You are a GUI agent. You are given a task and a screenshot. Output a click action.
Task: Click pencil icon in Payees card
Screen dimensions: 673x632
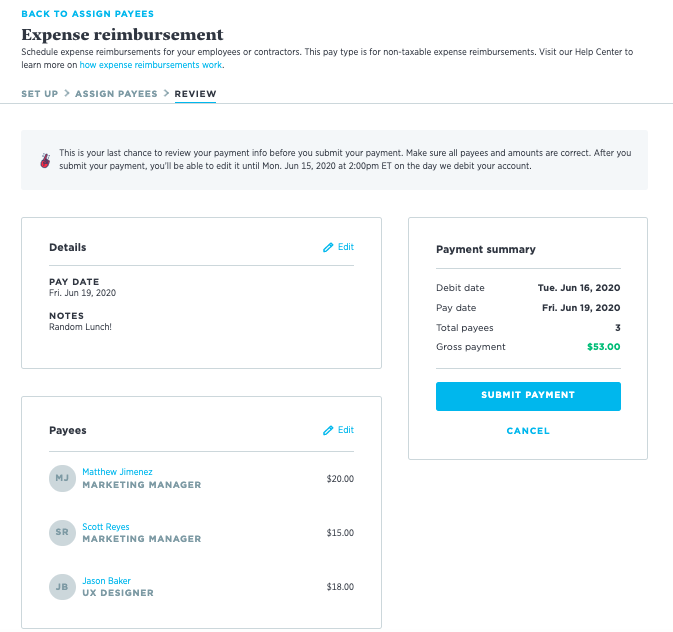(x=328, y=430)
